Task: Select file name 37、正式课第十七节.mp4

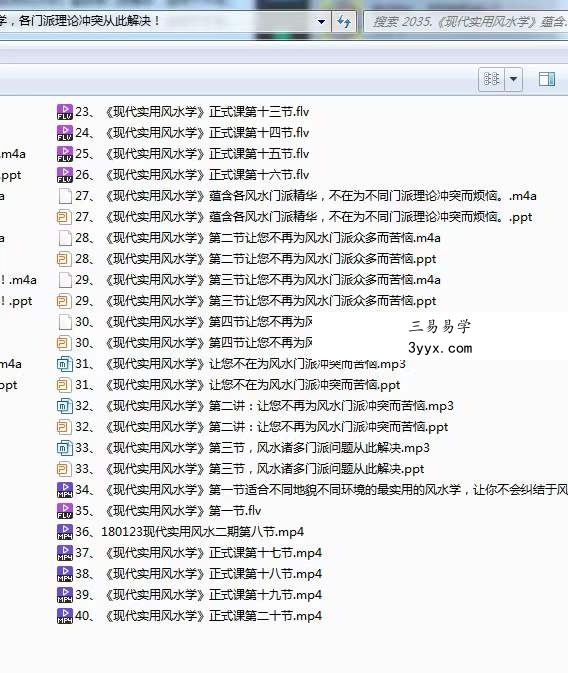Action: tap(198, 553)
